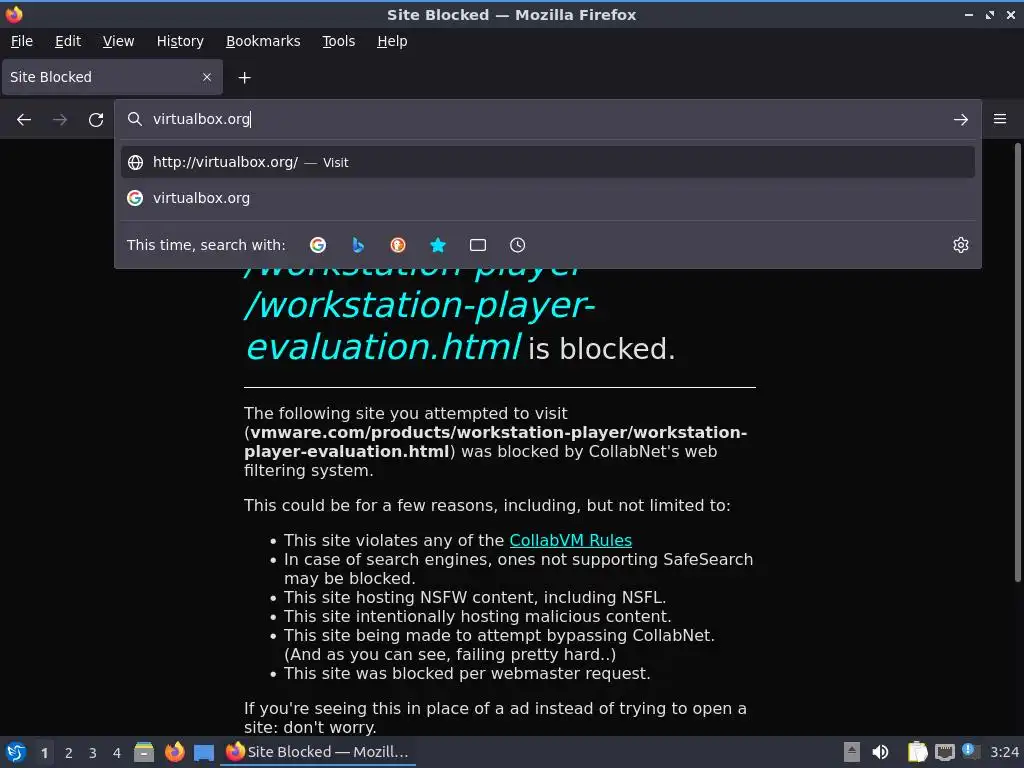The image size is (1024, 768).
Task: Switch to workspace 3
Action: (x=93, y=753)
